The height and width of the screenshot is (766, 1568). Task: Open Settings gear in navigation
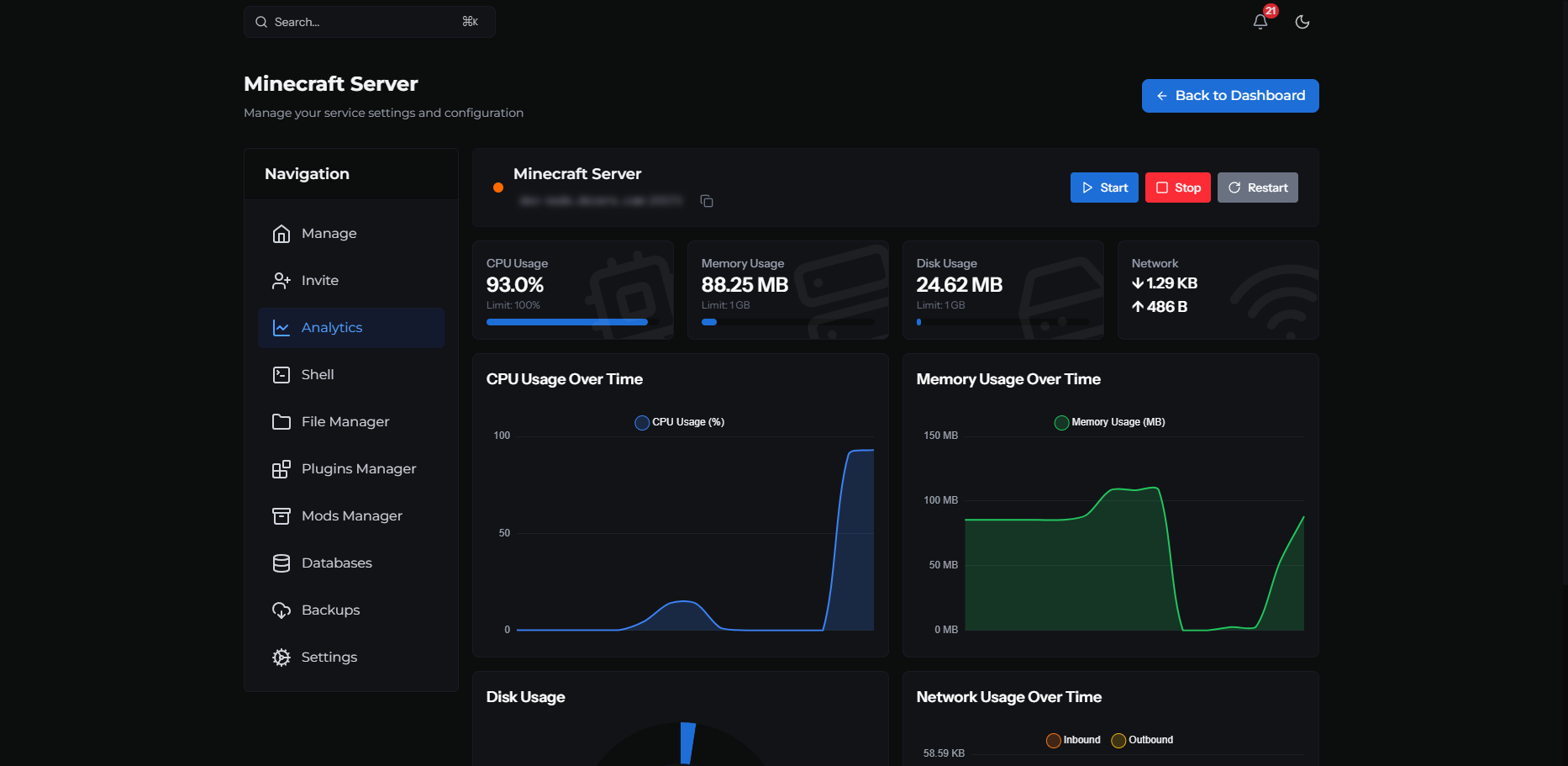[282, 658]
